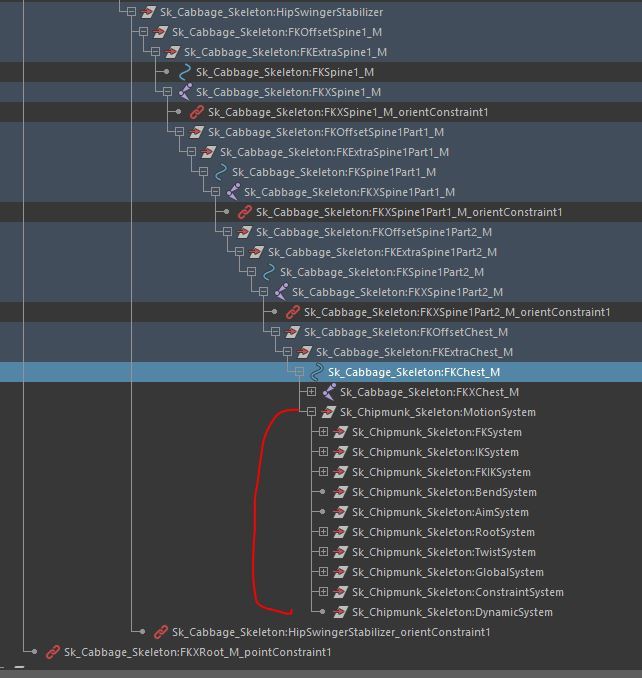
Task: Click the constraint icon of FKXRoot_M_pointConstraint1
Action: coord(52,652)
